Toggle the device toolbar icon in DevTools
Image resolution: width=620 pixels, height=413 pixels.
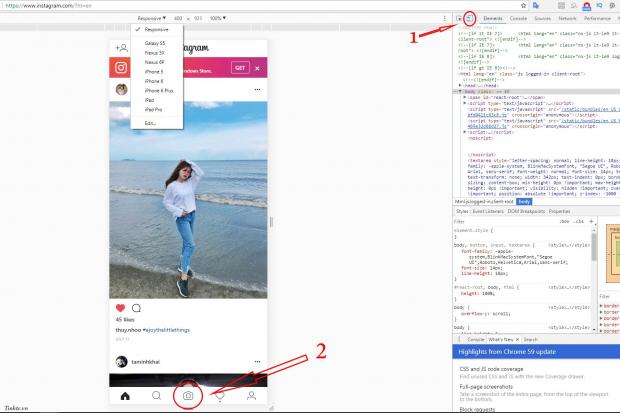(469, 18)
